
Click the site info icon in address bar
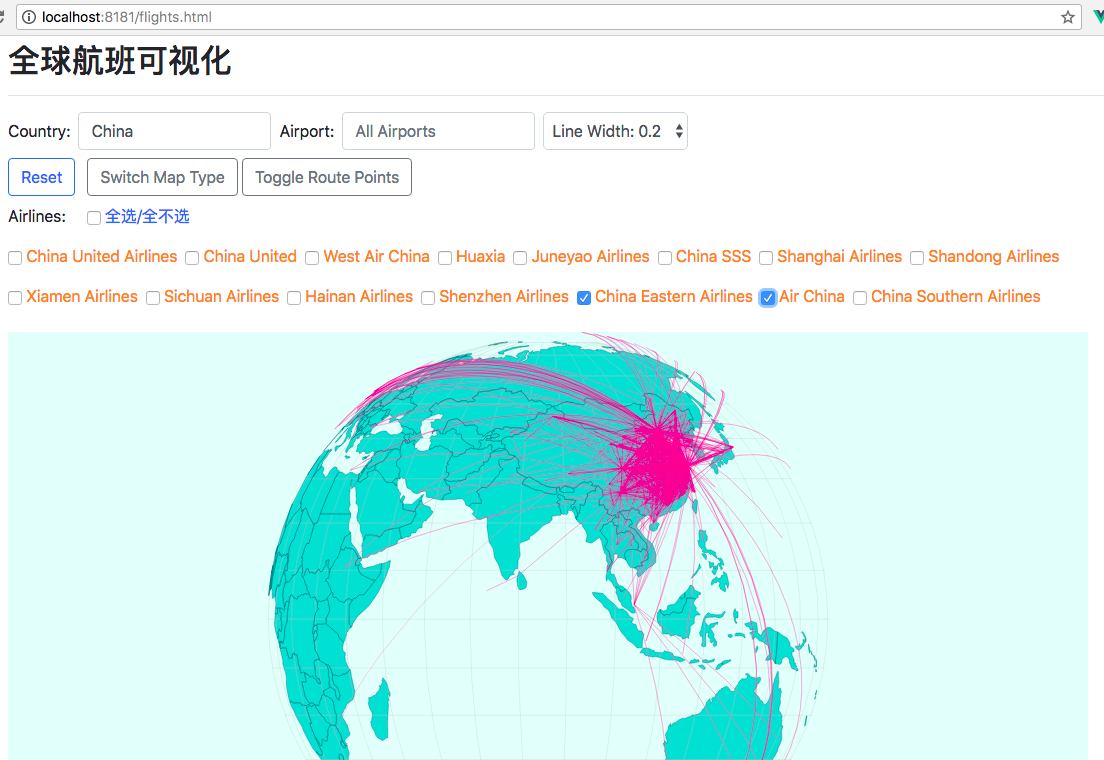click(29, 17)
